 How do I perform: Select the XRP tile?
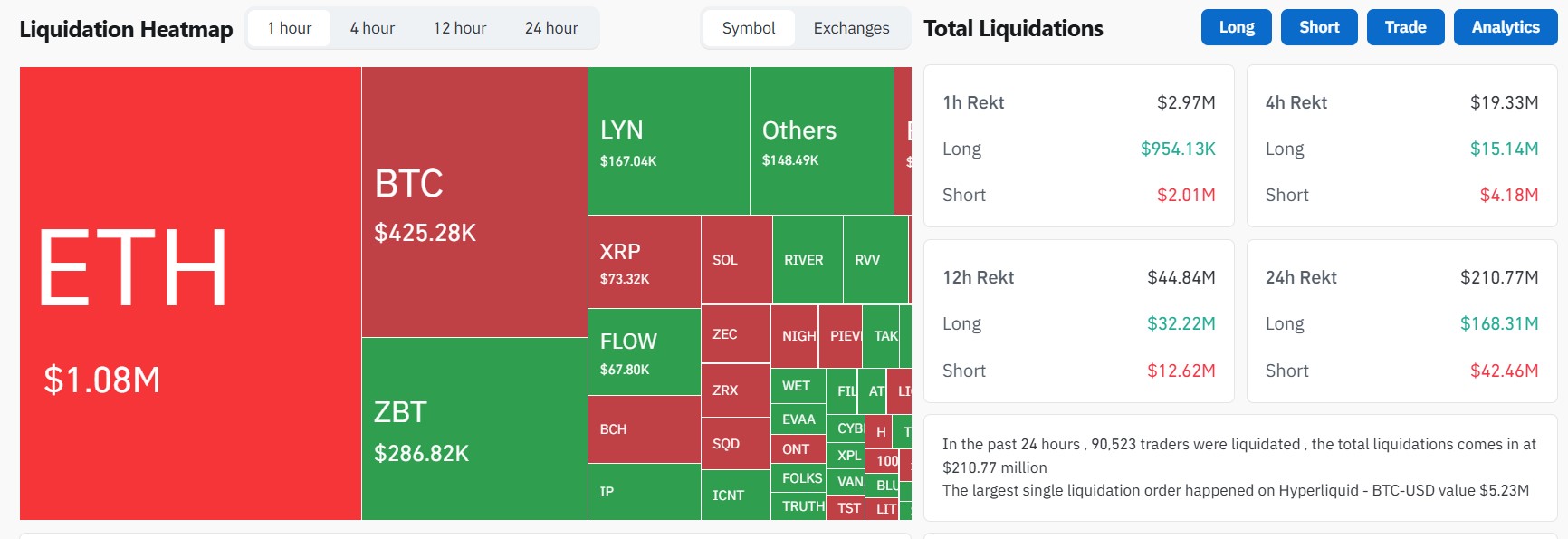point(643,263)
